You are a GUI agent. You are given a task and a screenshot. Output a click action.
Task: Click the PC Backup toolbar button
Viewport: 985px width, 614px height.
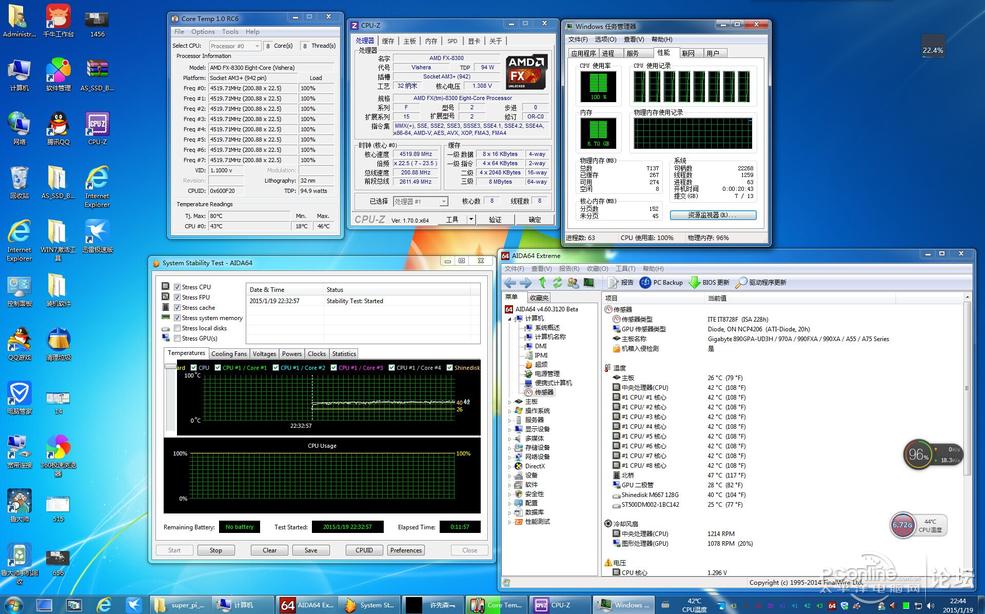661,283
